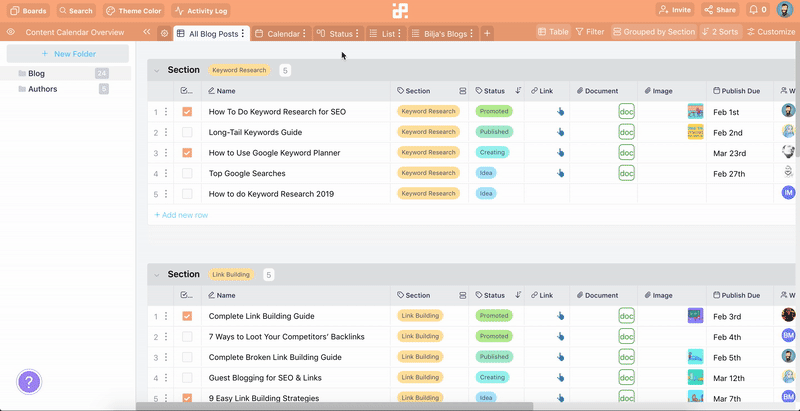This screenshot has height=411, width=800.
Task: Uncheck How to Use Google Keyword Planner
Action: click(x=187, y=152)
